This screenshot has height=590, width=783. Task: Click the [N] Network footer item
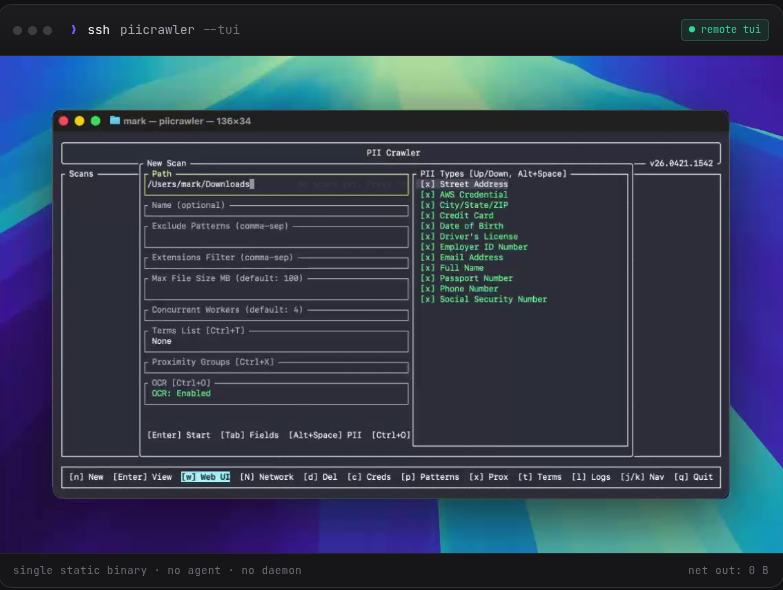[x=267, y=477]
